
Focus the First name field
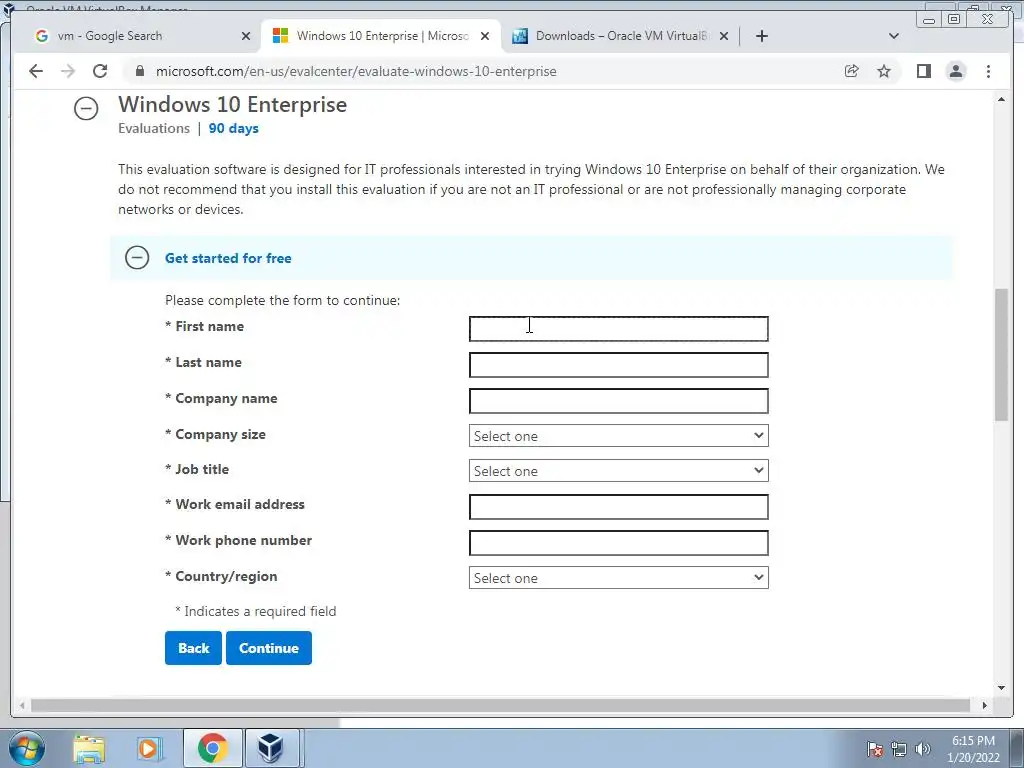coord(618,328)
